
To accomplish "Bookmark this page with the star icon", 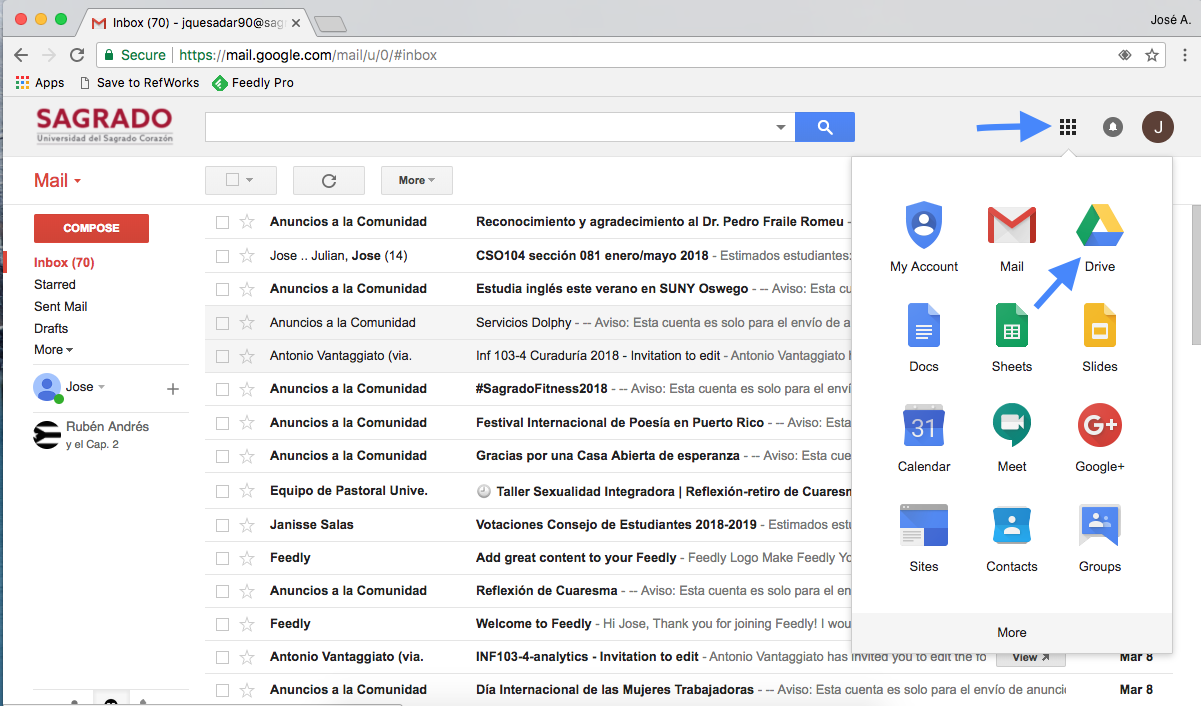I will (x=1152, y=55).
